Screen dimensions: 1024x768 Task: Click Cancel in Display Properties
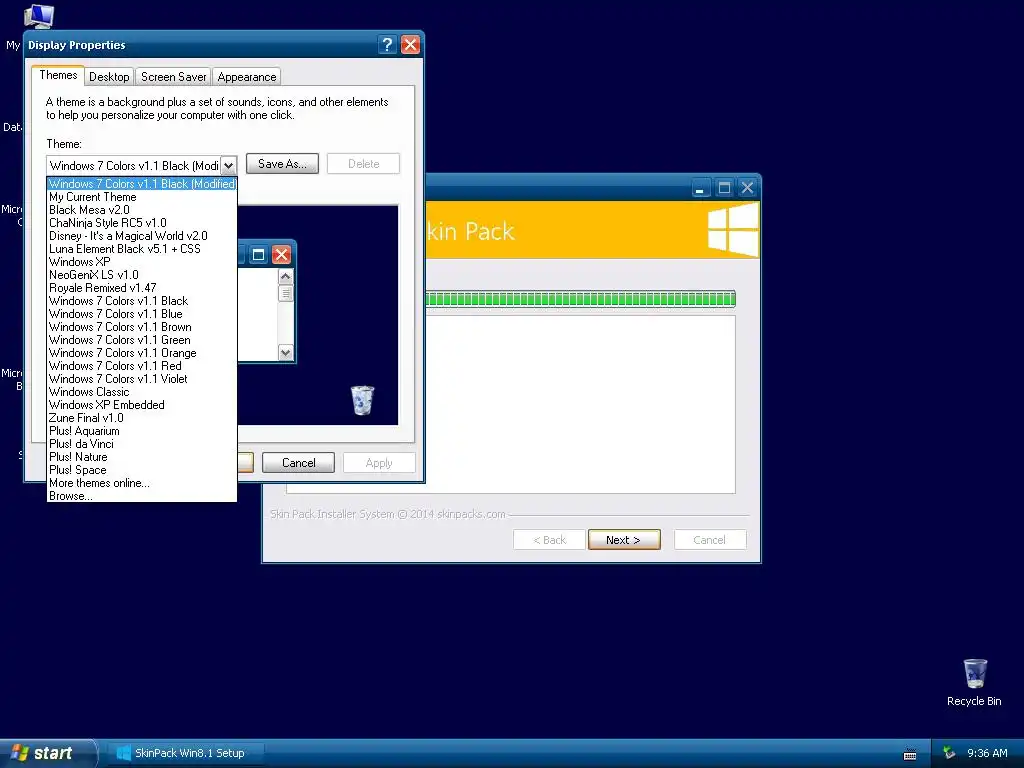pos(298,462)
